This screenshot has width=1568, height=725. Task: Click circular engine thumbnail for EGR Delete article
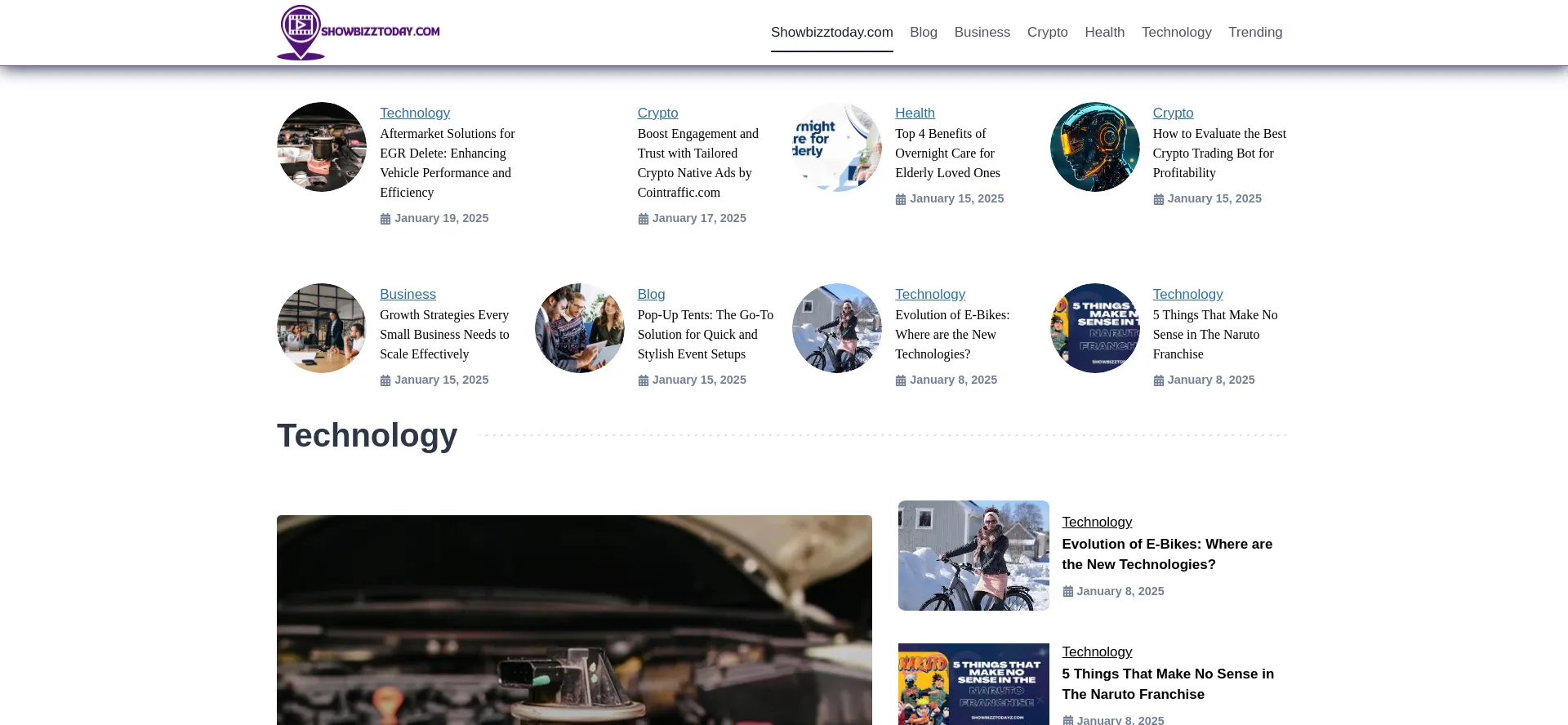click(x=322, y=147)
